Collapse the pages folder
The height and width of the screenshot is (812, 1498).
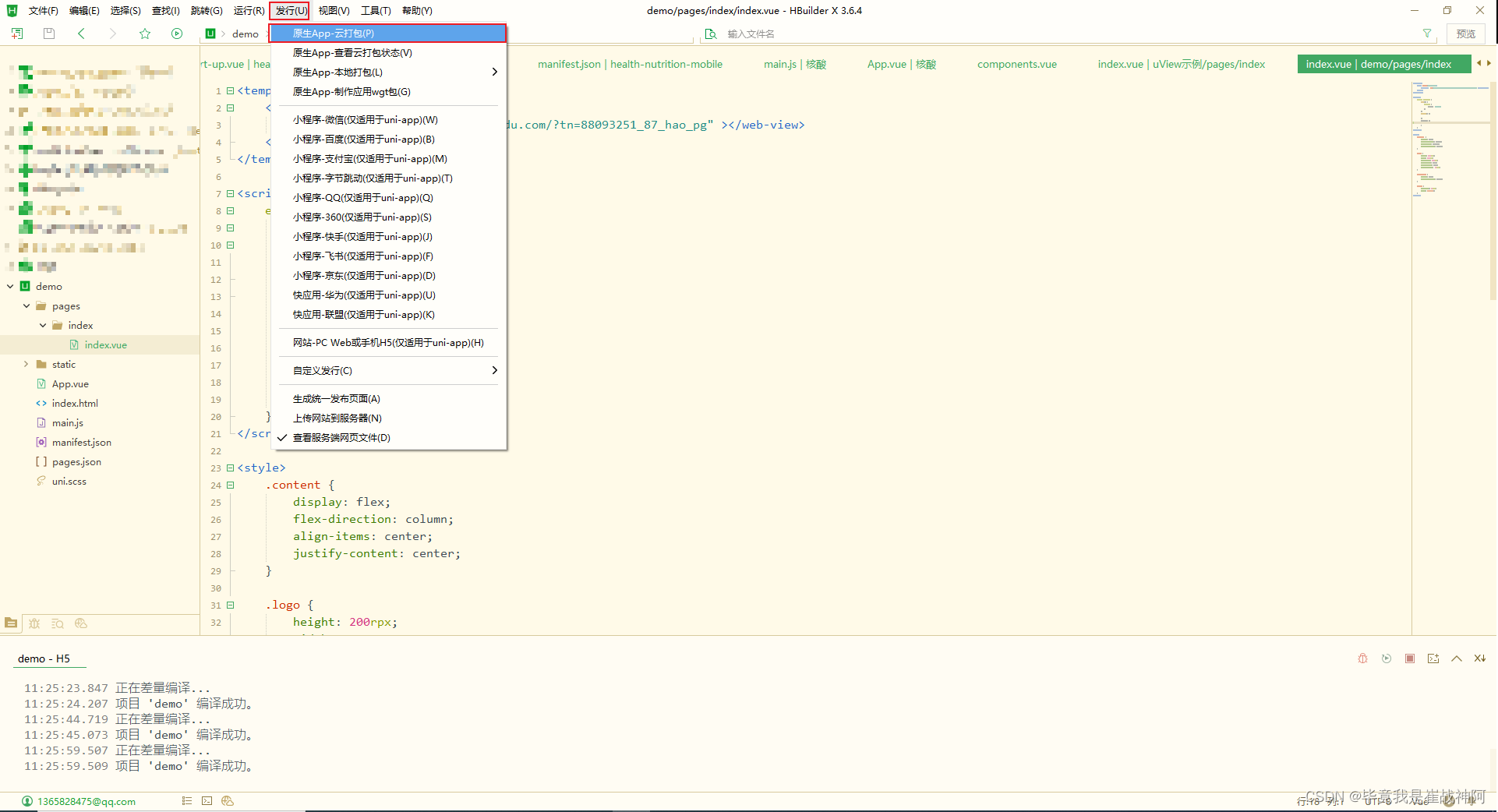point(26,306)
